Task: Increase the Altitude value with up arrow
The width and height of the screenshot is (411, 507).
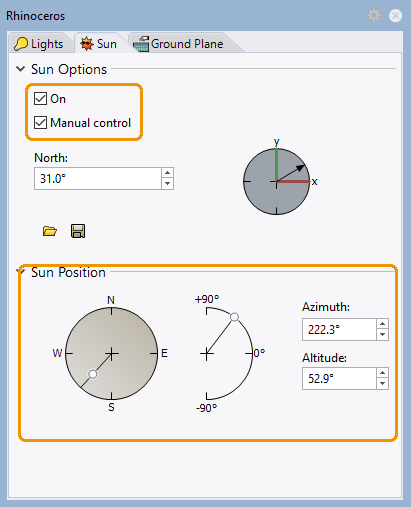Action: [382, 373]
